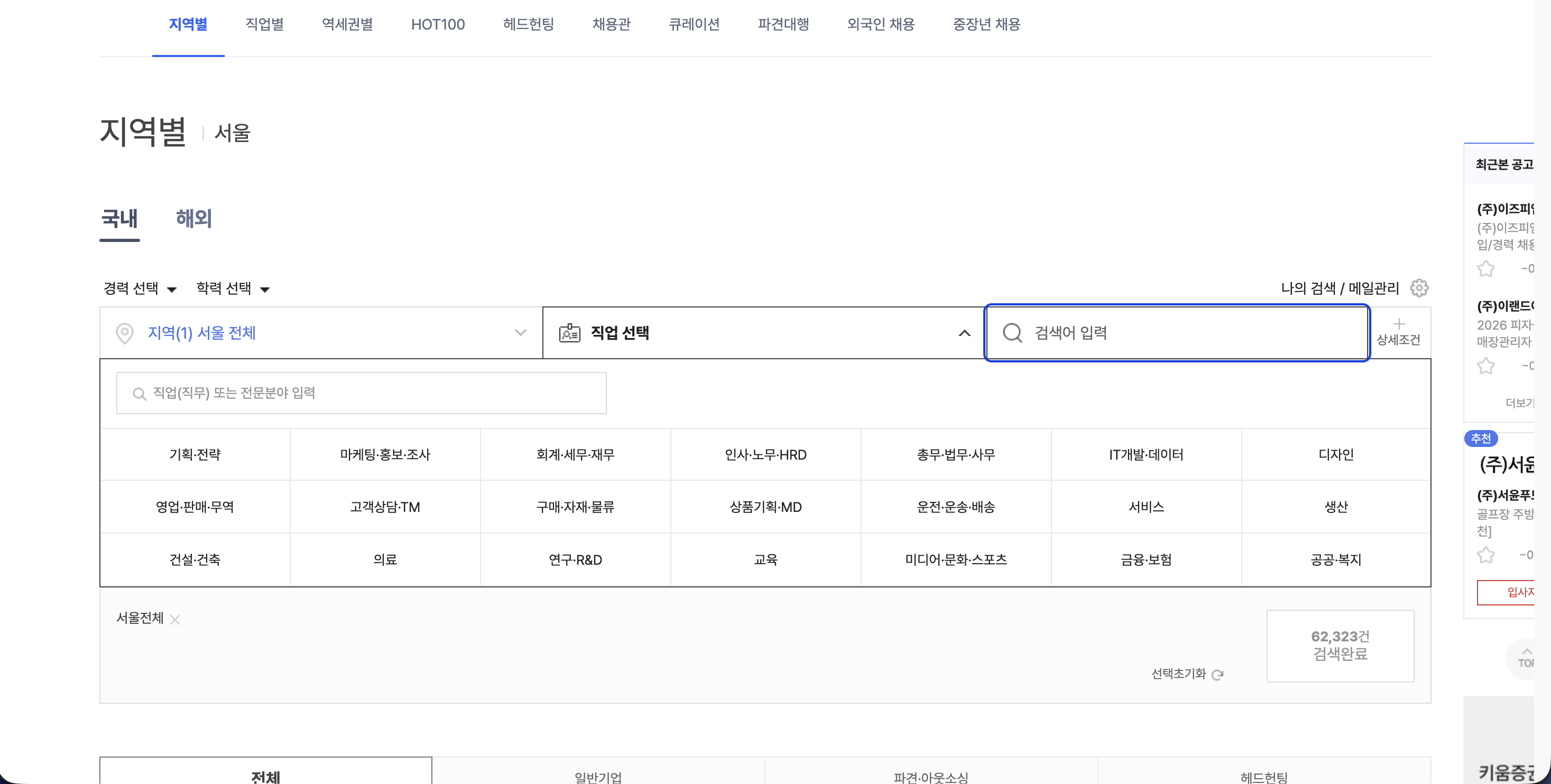The width and height of the screenshot is (1551, 784).
Task: Click the location pin icon in the region selector
Action: (125, 333)
